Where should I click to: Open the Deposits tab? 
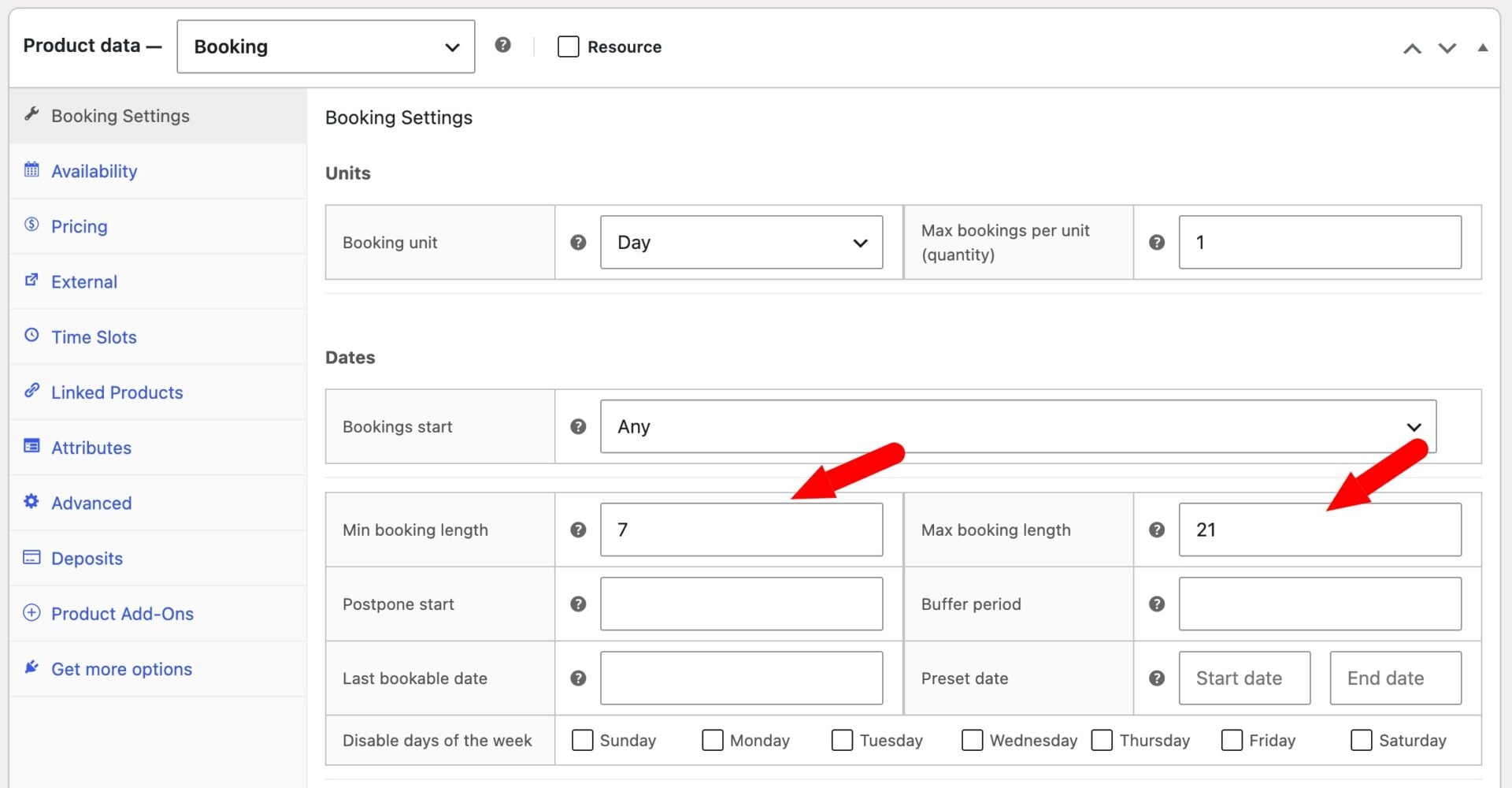pyautogui.click(x=157, y=558)
